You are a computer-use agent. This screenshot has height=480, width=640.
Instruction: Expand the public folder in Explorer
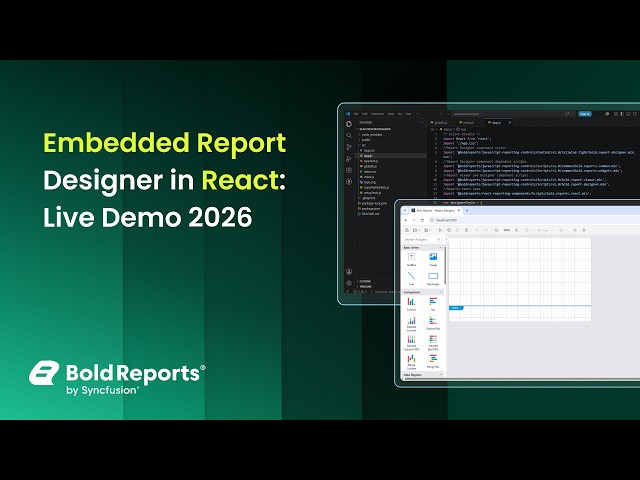tap(366, 140)
